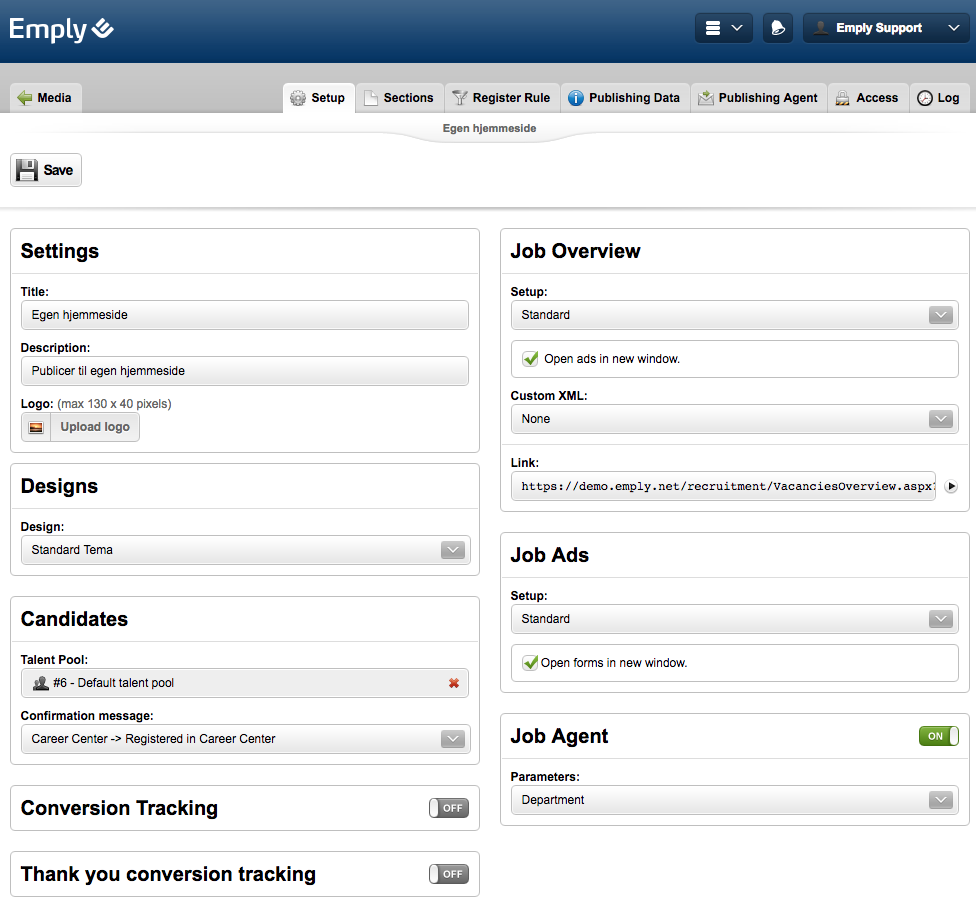This screenshot has height=909, width=976.
Task: Uncheck Open ads in new window
Action: pos(531,359)
